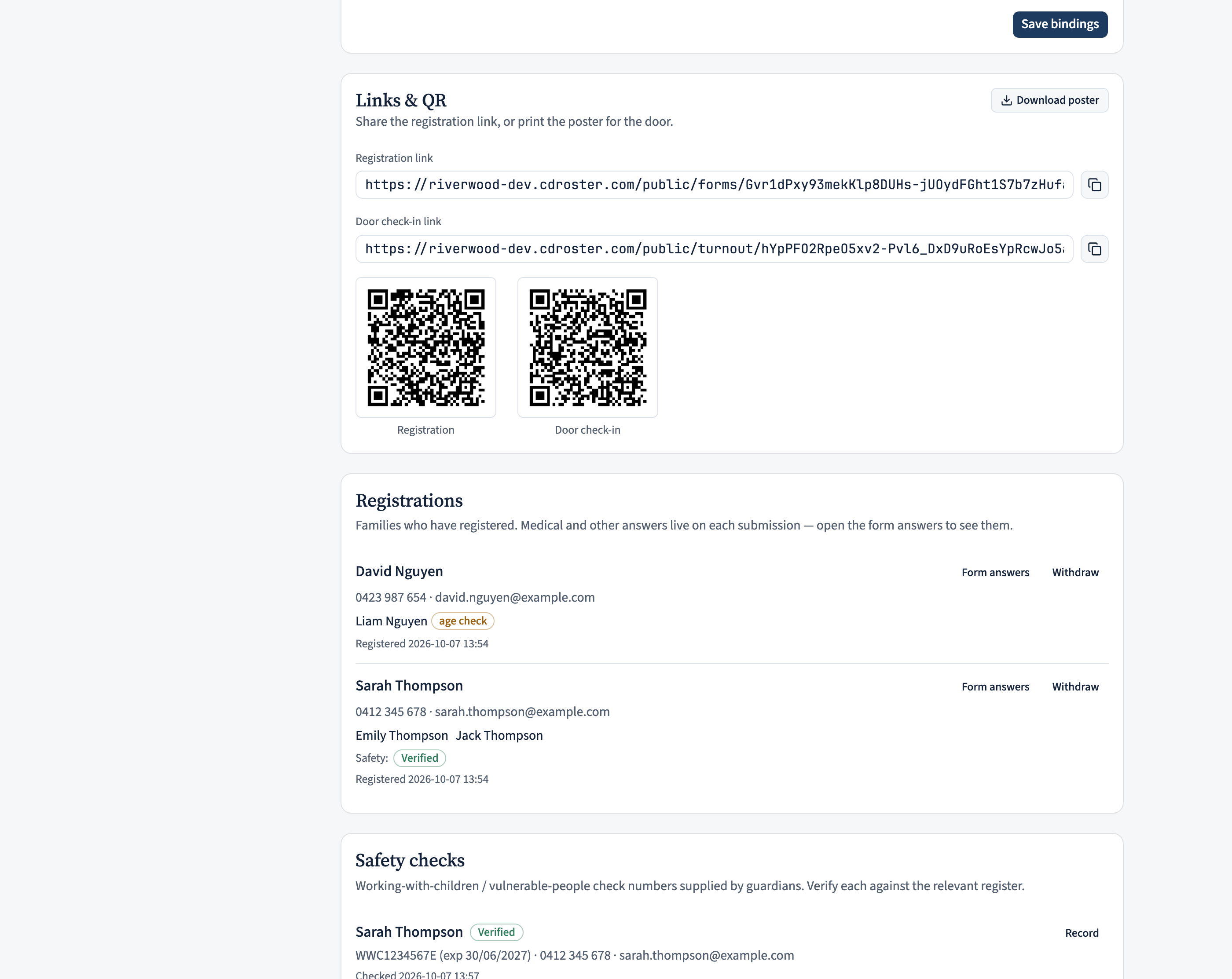Click the Verified badge under Safety label
The height and width of the screenshot is (979, 1232).
pos(419,758)
